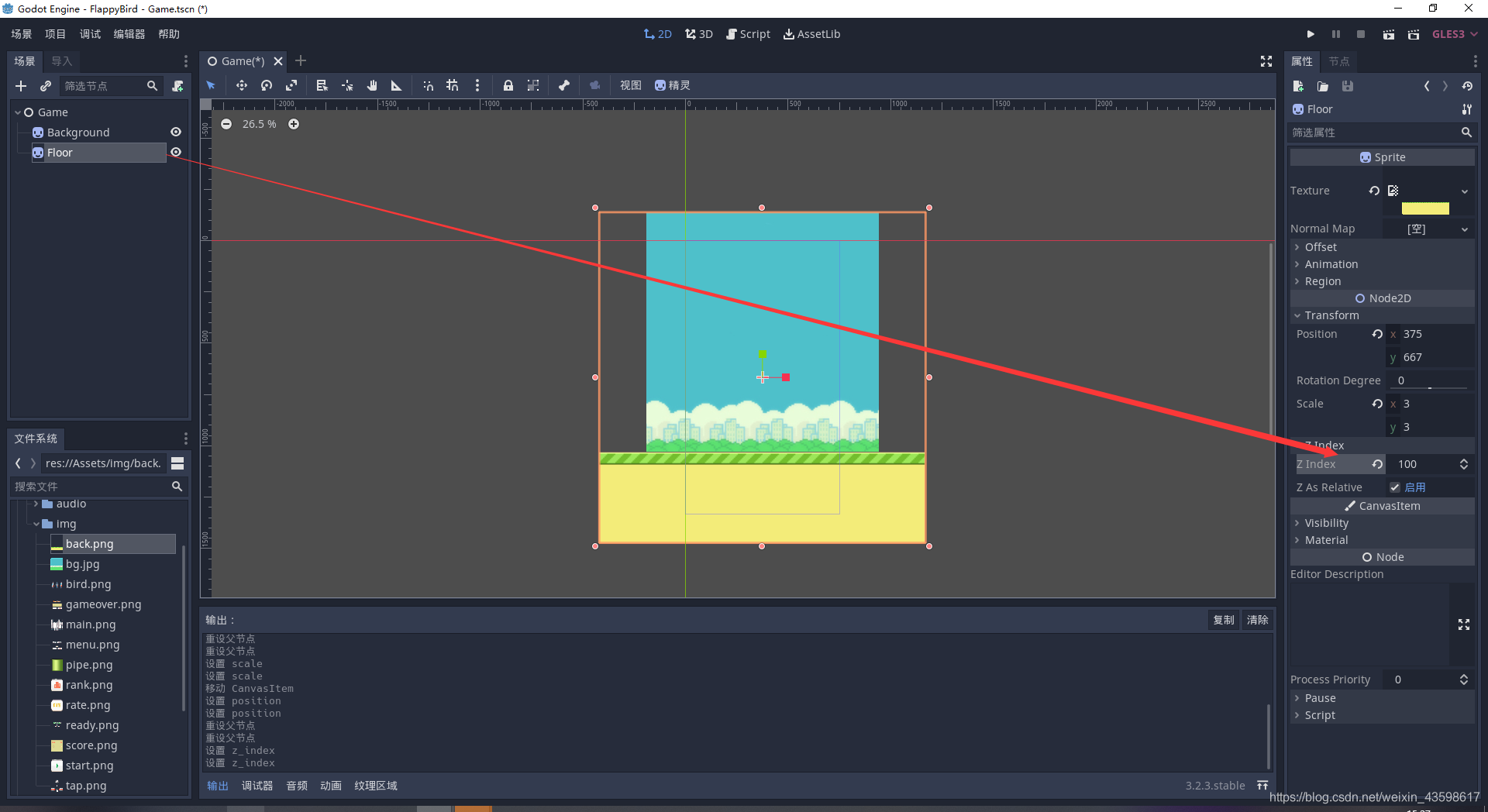Viewport: 1488px width, 812px height.
Task: Switch to 3D workspace
Action: click(699, 34)
